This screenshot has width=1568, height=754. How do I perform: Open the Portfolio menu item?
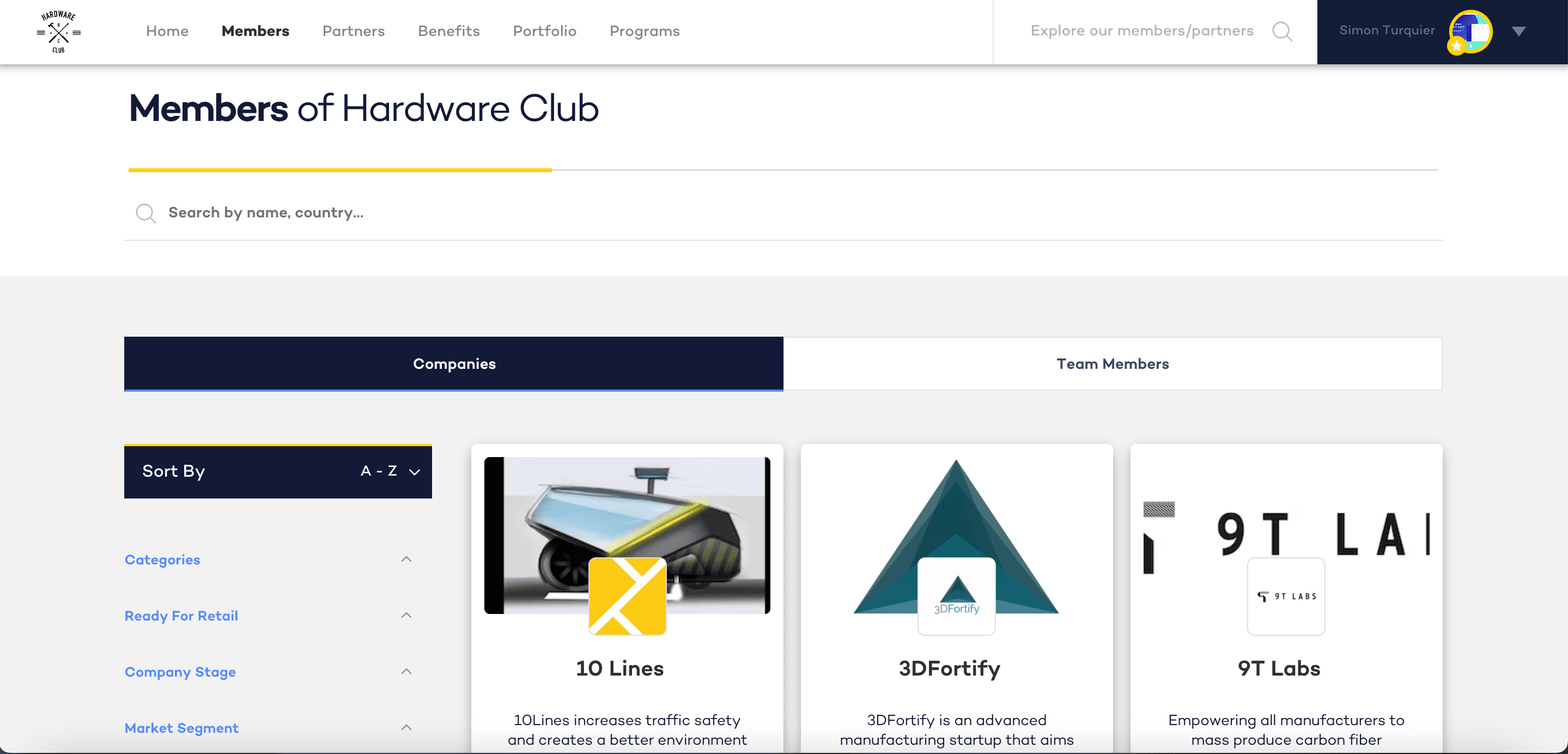545,31
